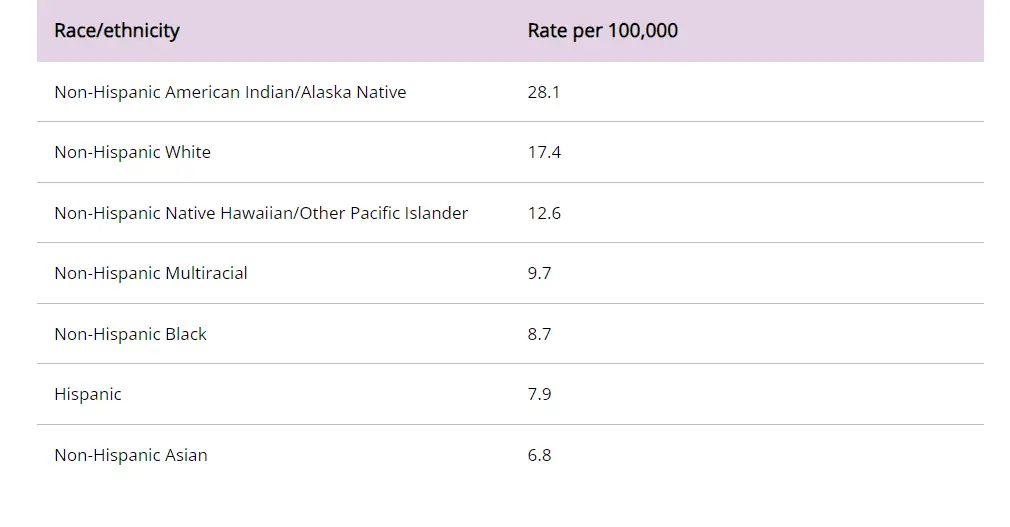Select Non-Hispanic American Indian/Alaska Native label
Image resolution: width=1010 pixels, height=527 pixels.
click(230, 92)
